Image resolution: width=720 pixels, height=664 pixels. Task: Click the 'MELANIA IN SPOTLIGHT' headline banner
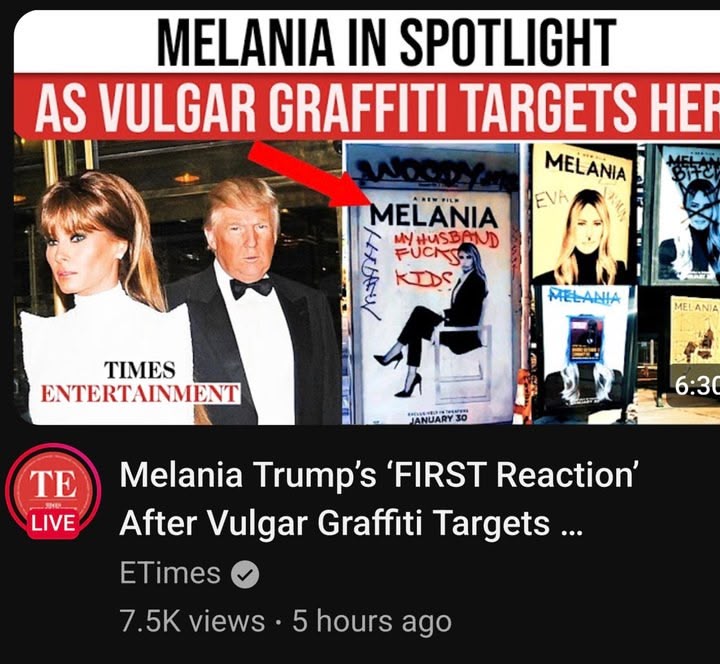tap(387, 43)
